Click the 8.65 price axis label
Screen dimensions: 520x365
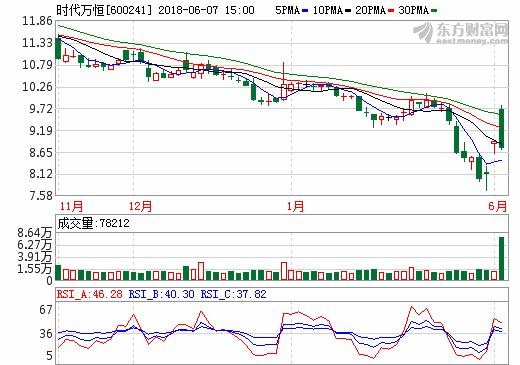click(x=41, y=153)
